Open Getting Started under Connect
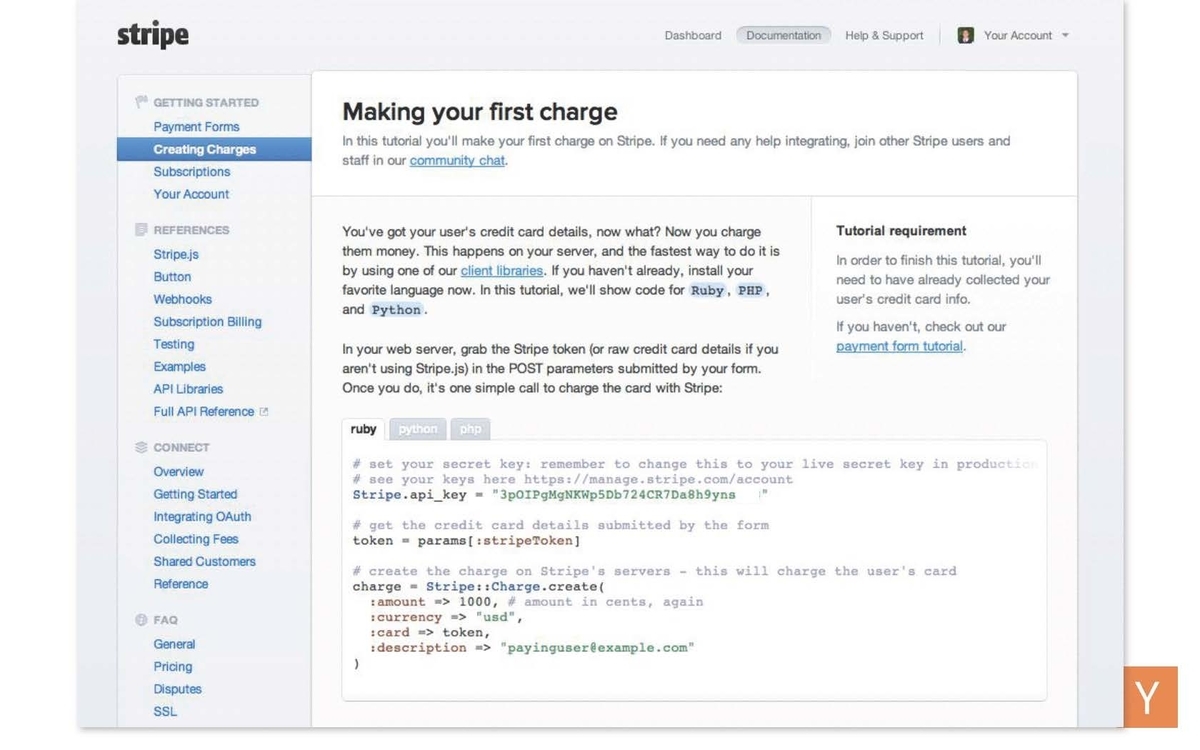This screenshot has width=1200, height=750. click(195, 494)
